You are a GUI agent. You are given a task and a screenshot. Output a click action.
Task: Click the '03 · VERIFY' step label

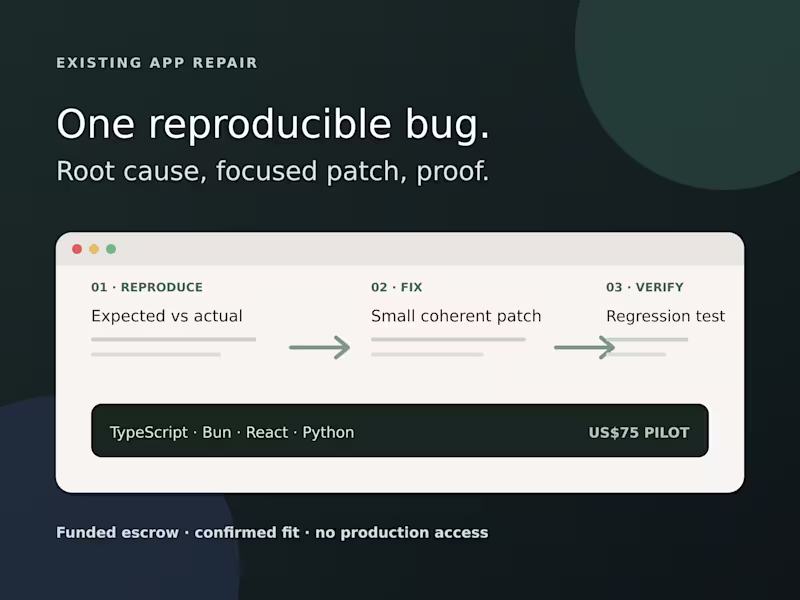[645, 287]
